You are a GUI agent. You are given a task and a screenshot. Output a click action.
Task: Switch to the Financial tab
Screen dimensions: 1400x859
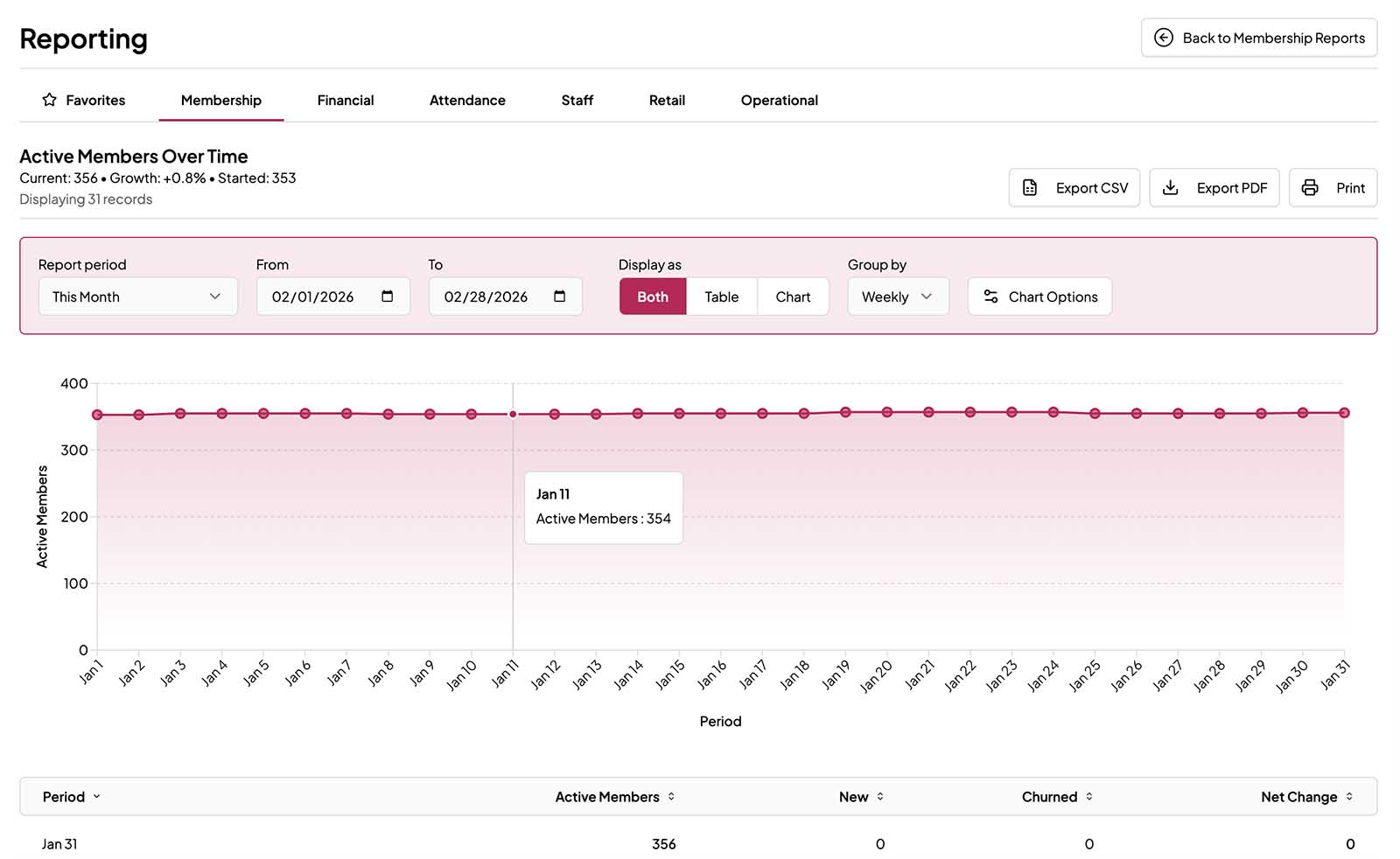[x=345, y=100]
